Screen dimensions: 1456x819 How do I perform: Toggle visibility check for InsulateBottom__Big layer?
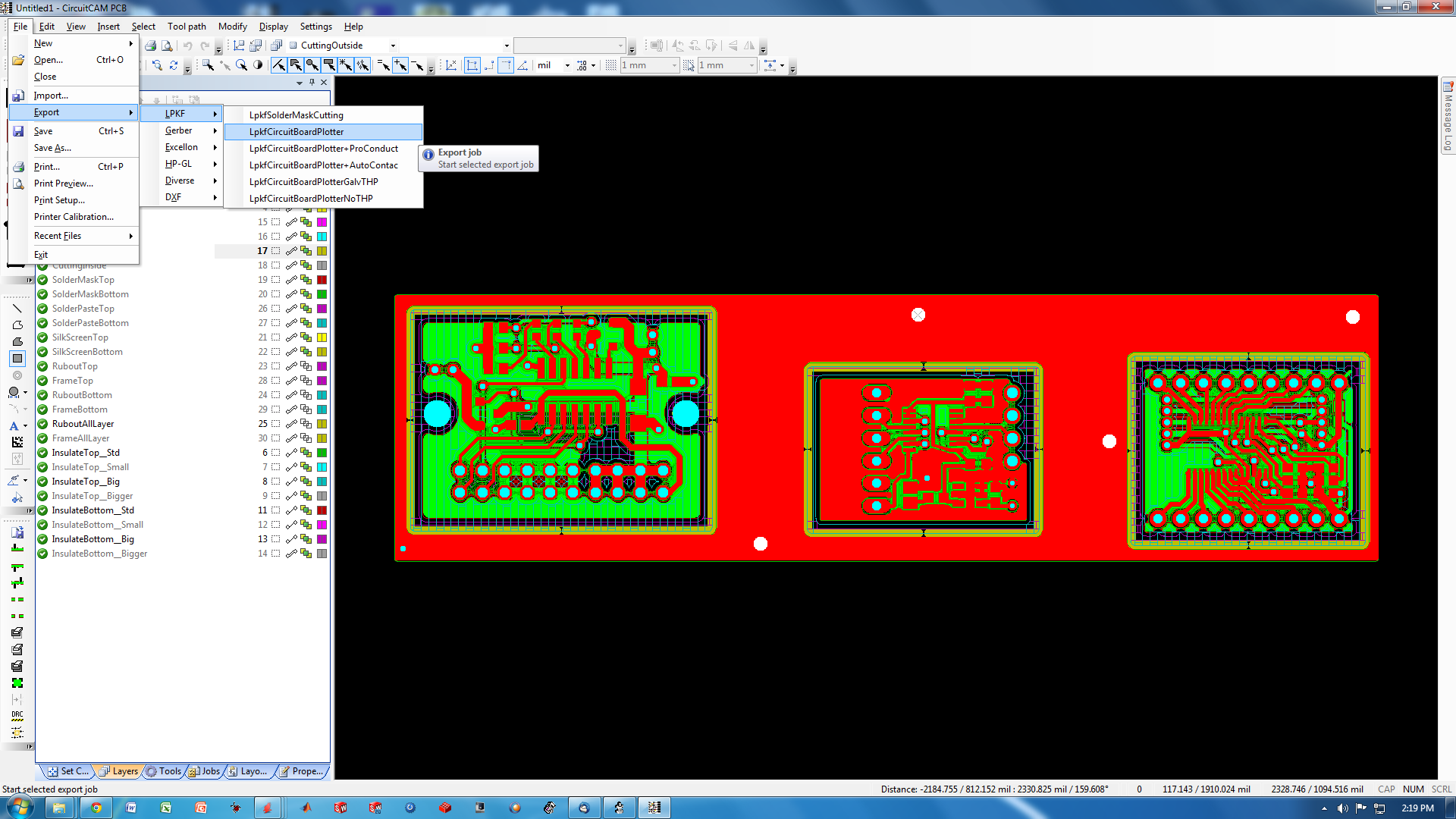[42, 539]
